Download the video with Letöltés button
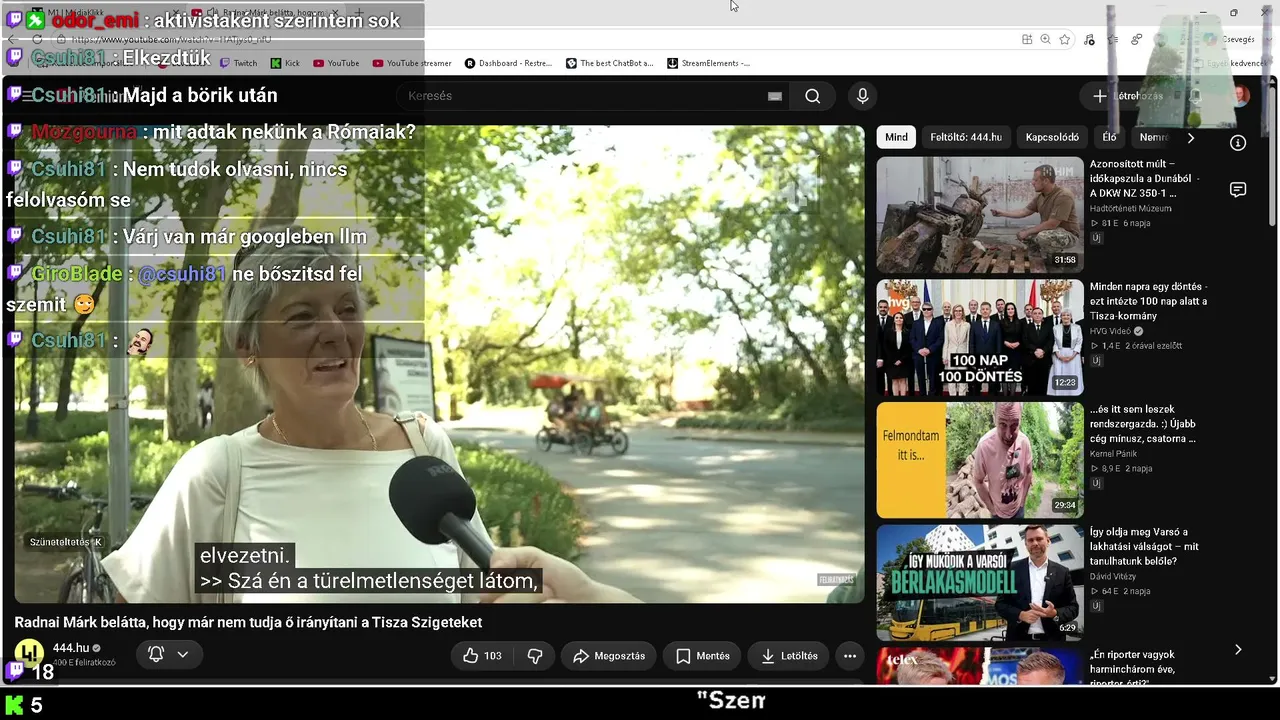 coord(789,656)
